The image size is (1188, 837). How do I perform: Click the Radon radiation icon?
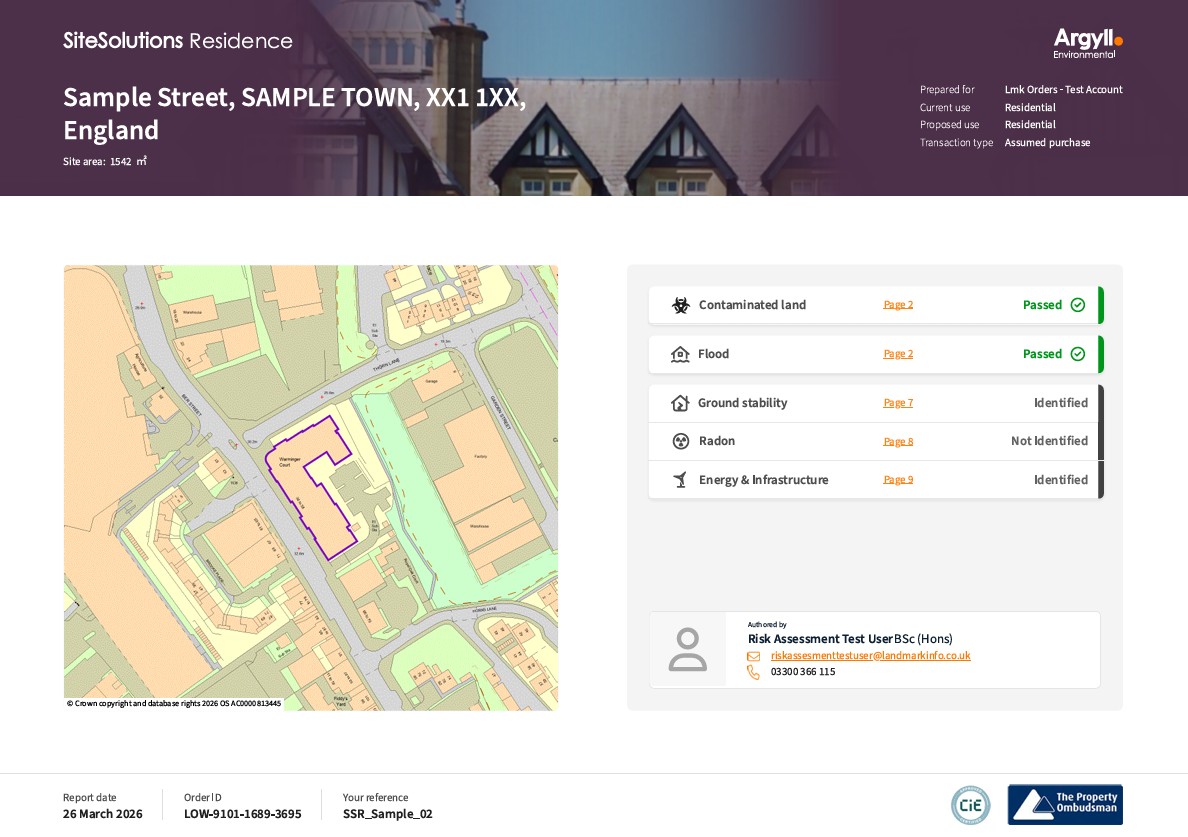(681, 441)
